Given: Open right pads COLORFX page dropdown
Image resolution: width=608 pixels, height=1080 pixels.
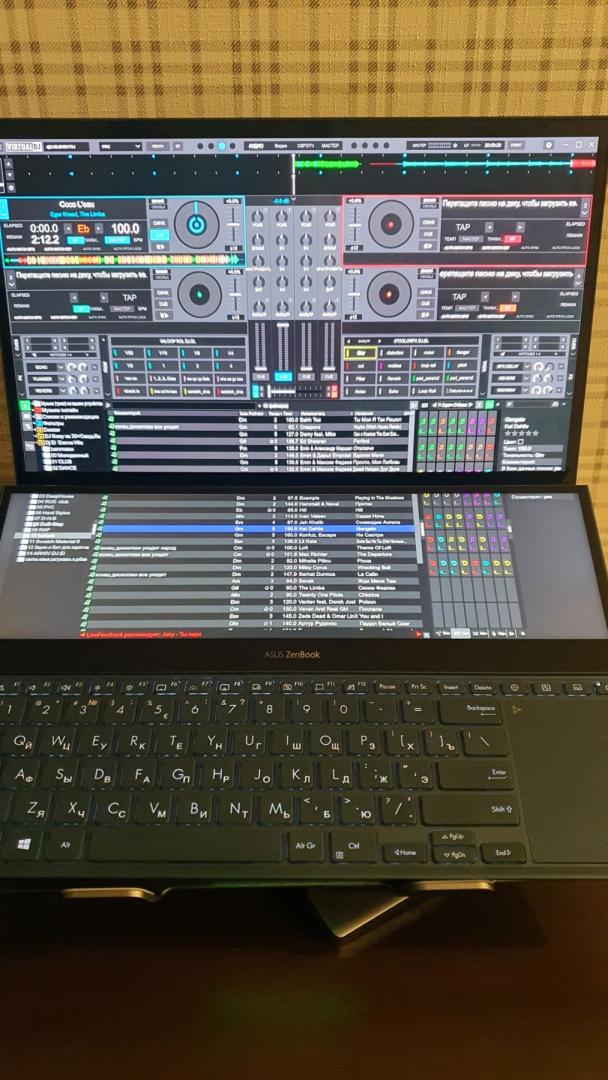Looking at the screenshot, I should tap(410, 341).
